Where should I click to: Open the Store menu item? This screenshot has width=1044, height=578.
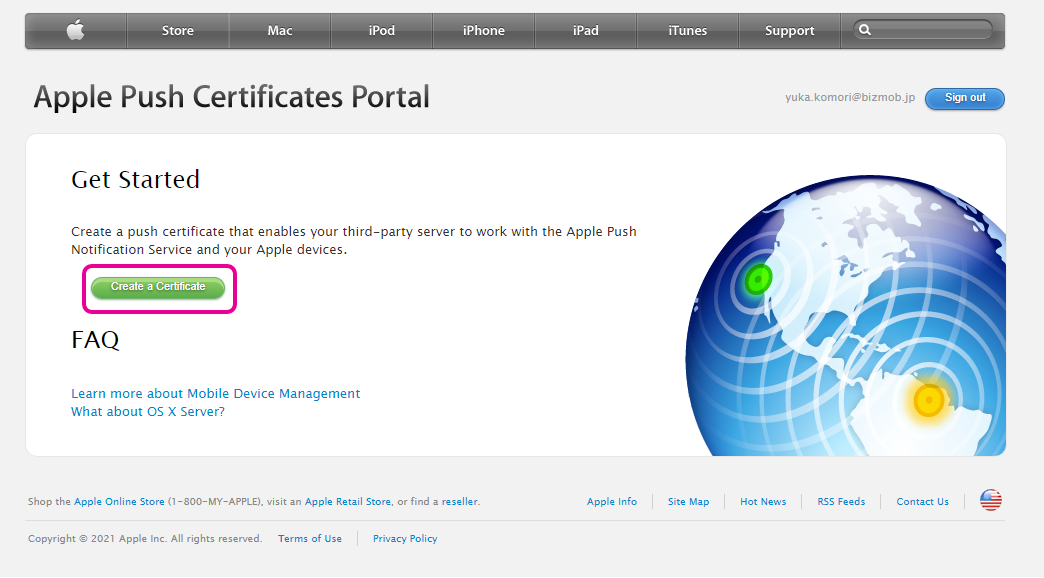(178, 31)
